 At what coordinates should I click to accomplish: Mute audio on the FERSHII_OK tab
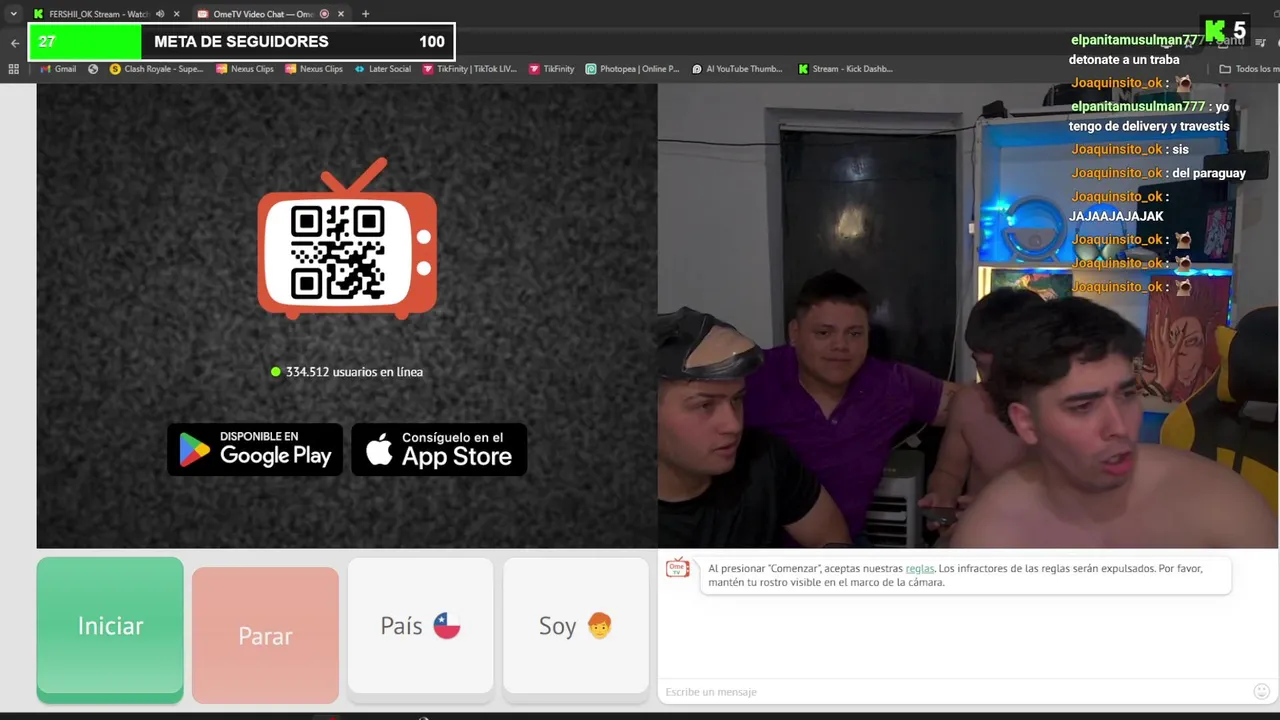point(160,14)
